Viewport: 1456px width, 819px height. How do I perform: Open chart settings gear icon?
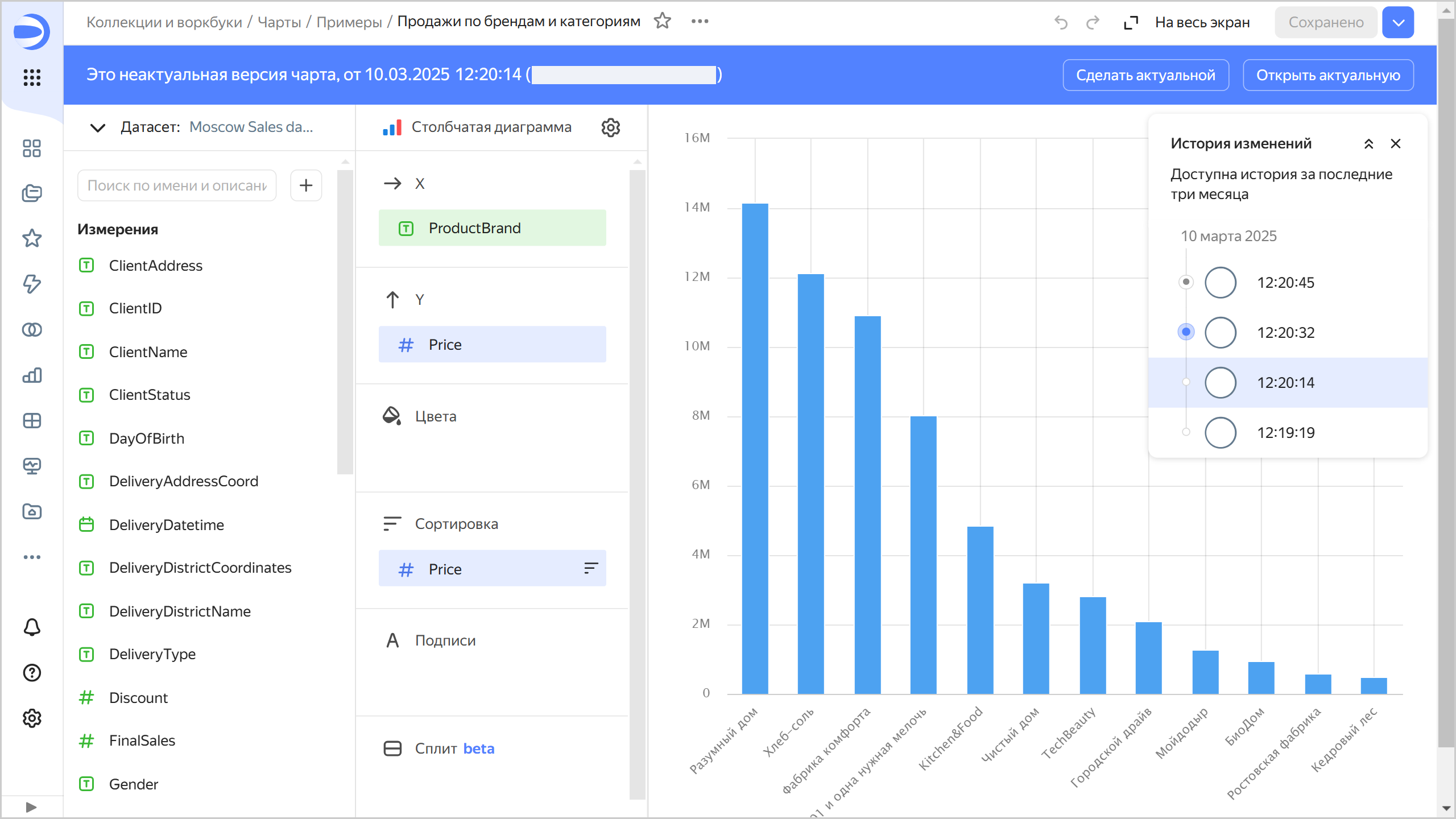[x=610, y=127]
